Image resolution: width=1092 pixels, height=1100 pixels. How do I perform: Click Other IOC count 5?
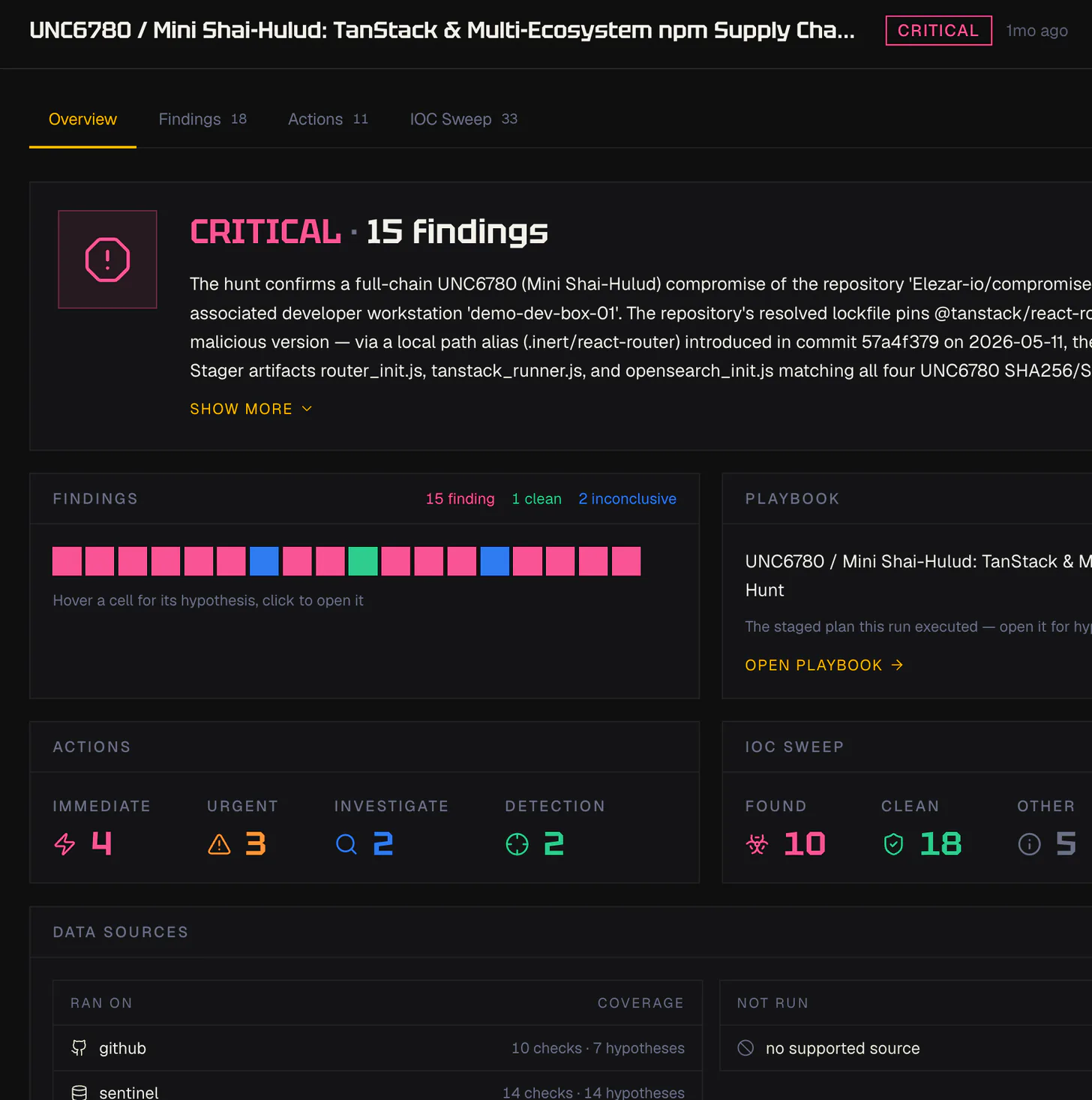[1066, 844]
